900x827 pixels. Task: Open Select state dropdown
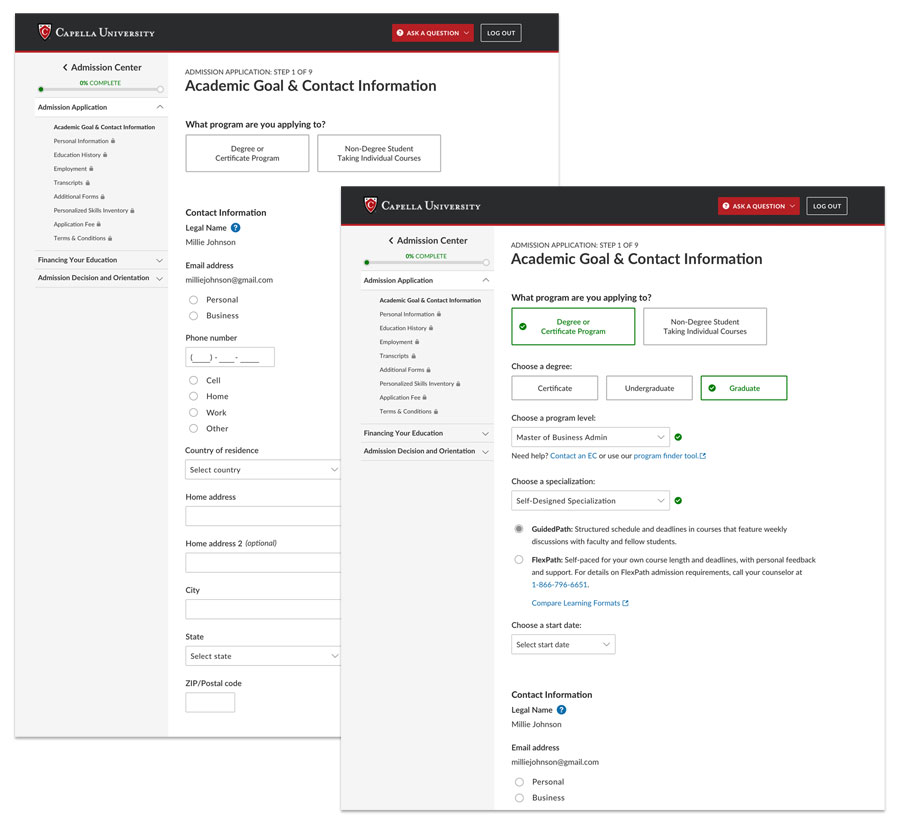pyautogui.click(x=262, y=656)
